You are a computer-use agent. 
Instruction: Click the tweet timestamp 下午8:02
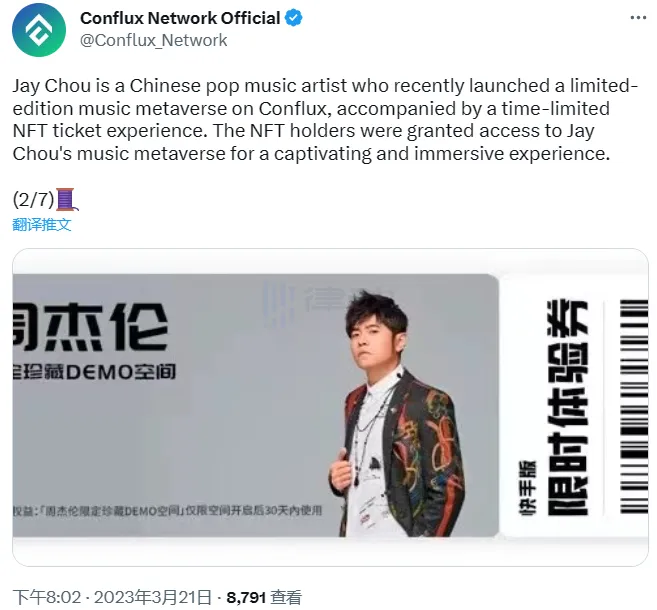[47, 597]
